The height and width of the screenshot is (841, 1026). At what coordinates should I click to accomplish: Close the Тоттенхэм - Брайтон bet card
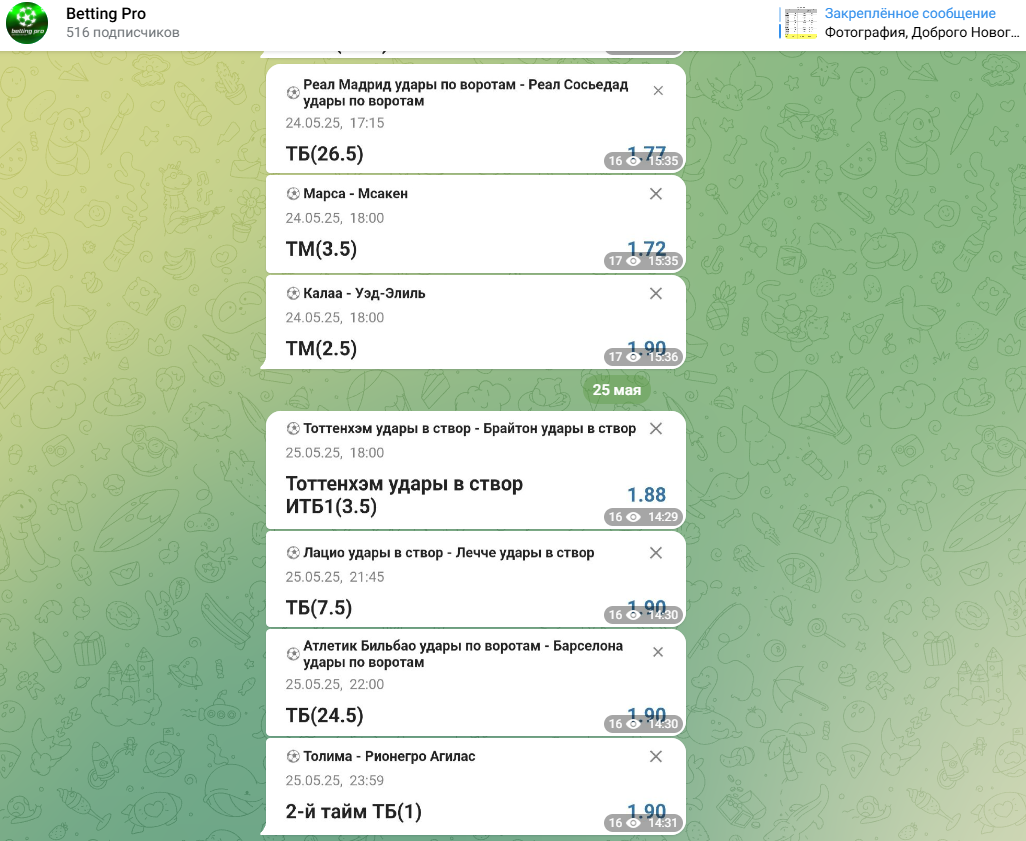point(656,429)
